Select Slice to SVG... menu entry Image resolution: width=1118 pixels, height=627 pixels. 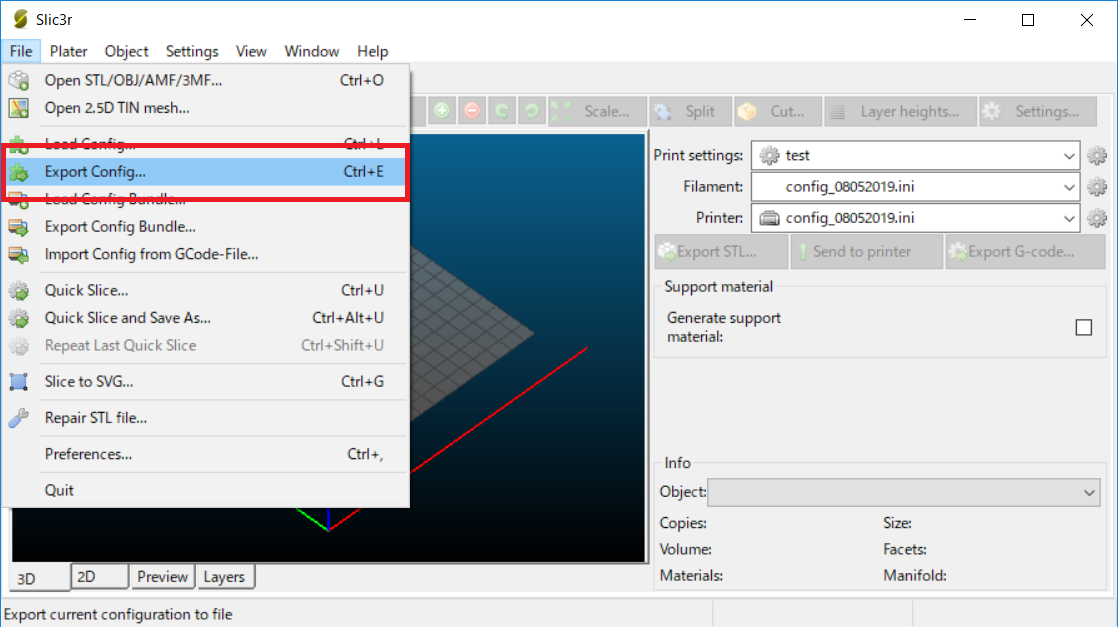point(205,382)
